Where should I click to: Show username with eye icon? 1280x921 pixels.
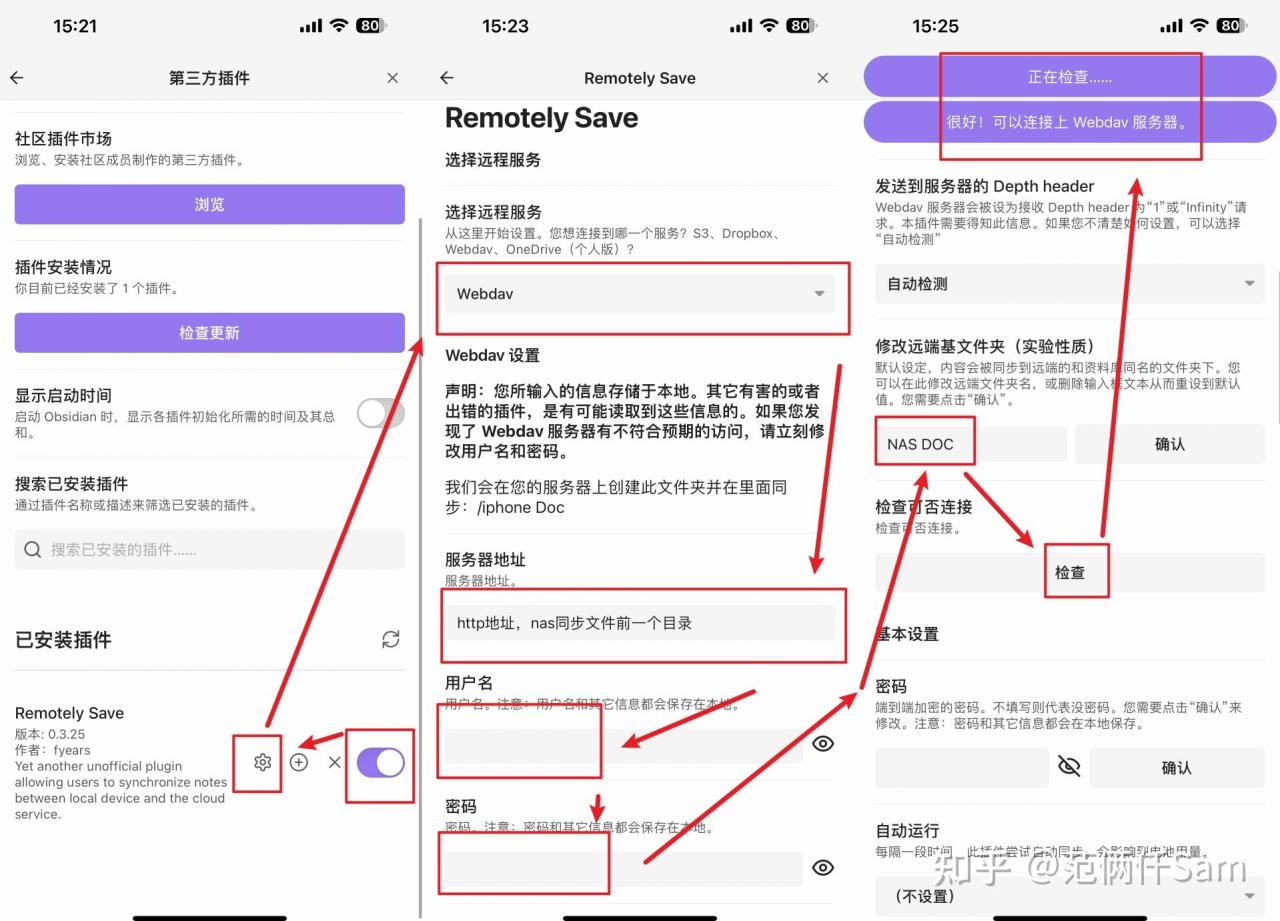click(823, 743)
